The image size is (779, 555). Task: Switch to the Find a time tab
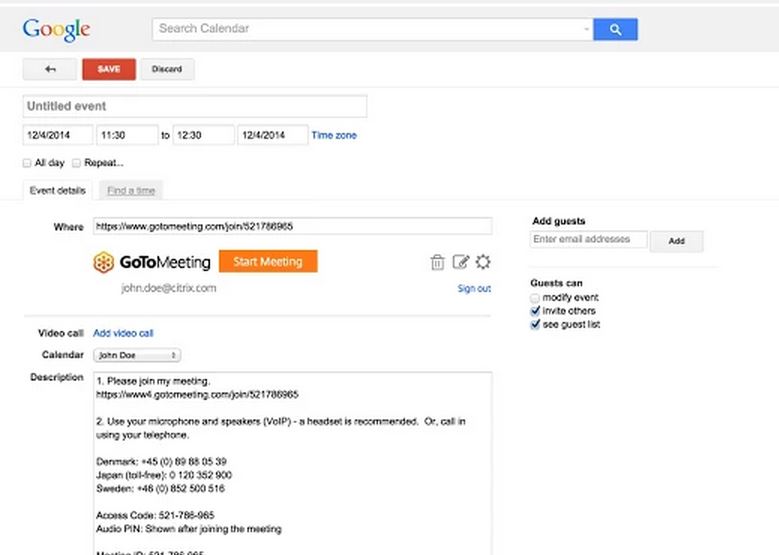(131, 191)
